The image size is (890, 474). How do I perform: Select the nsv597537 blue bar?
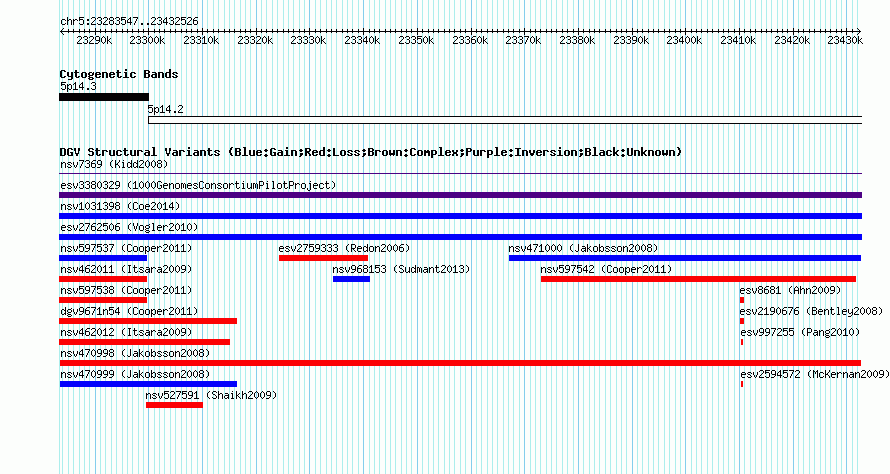pos(103,258)
